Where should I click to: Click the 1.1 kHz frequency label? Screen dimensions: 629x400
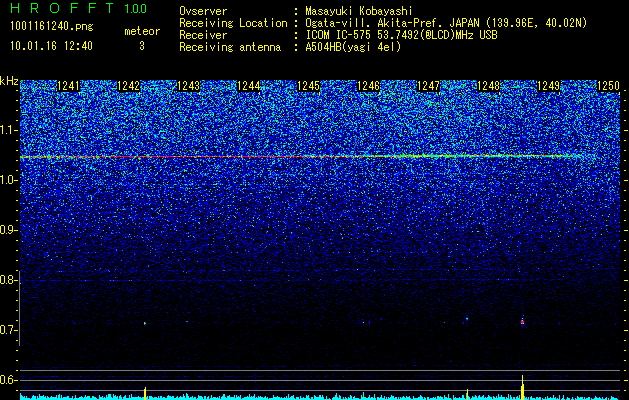click(8, 130)
